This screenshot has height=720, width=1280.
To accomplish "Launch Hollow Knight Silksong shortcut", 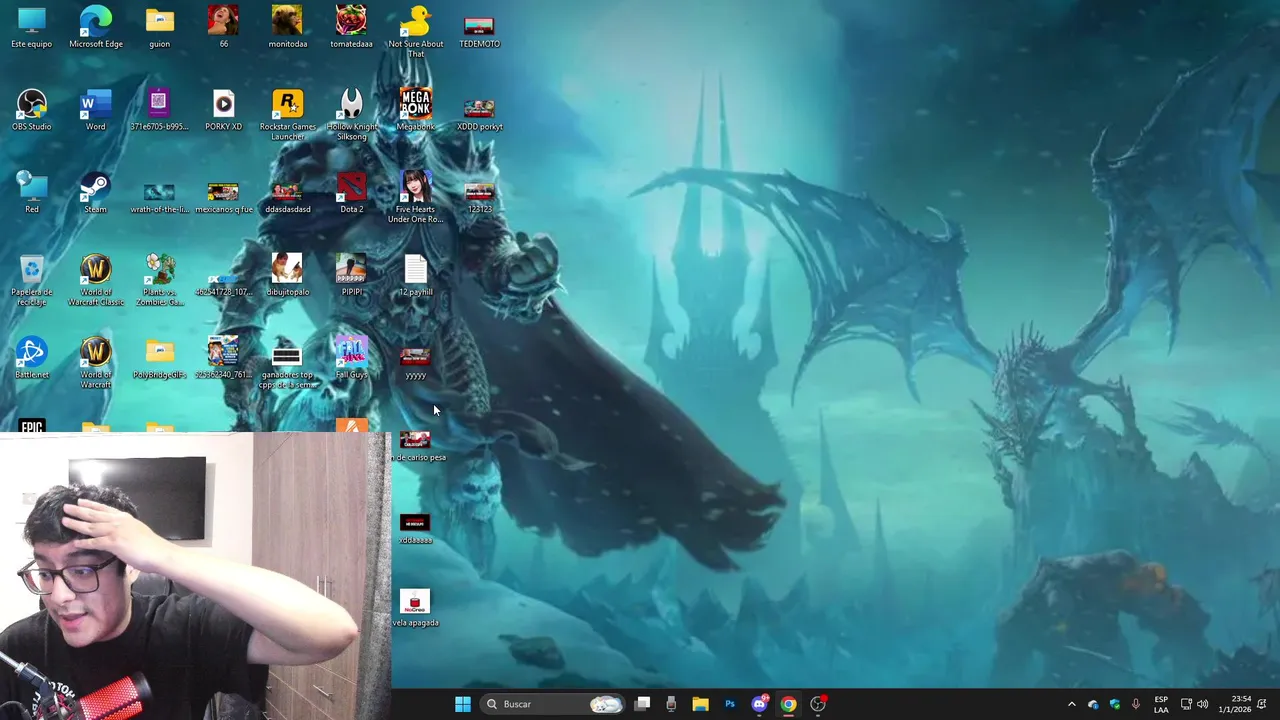I will click(351, 115).
